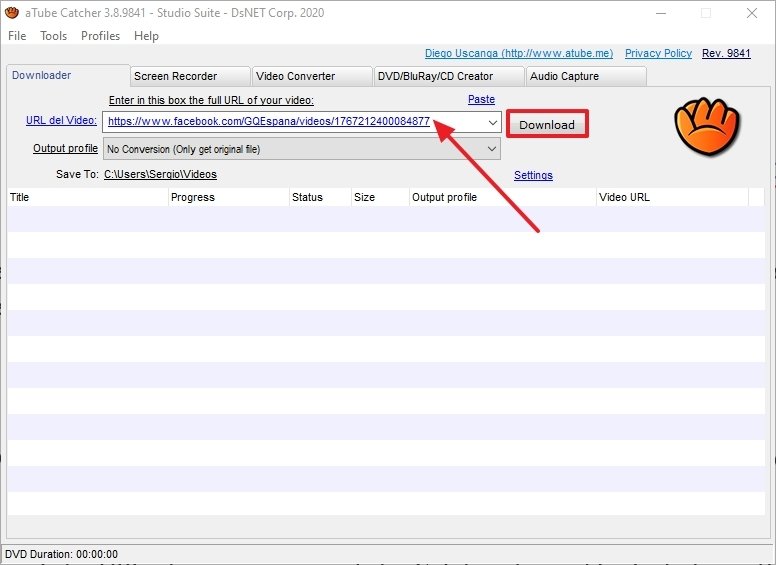Close the aTube Catcher window
This screenshot has width=776, height=565.
coord(752,13)
